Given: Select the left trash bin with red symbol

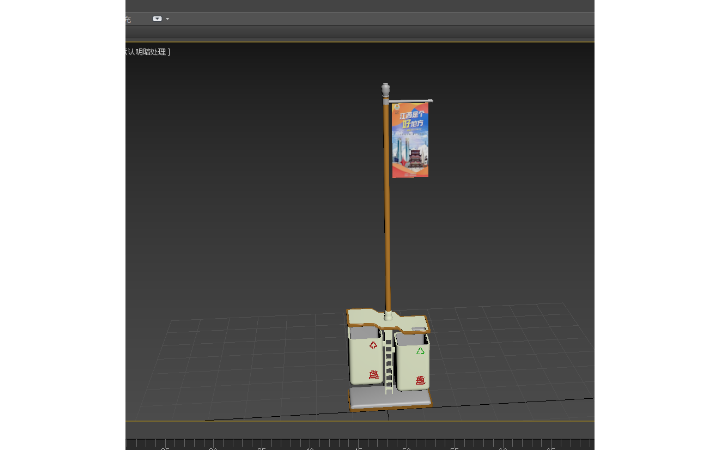Looking at the screenshot, I should (x=366, y=355).
